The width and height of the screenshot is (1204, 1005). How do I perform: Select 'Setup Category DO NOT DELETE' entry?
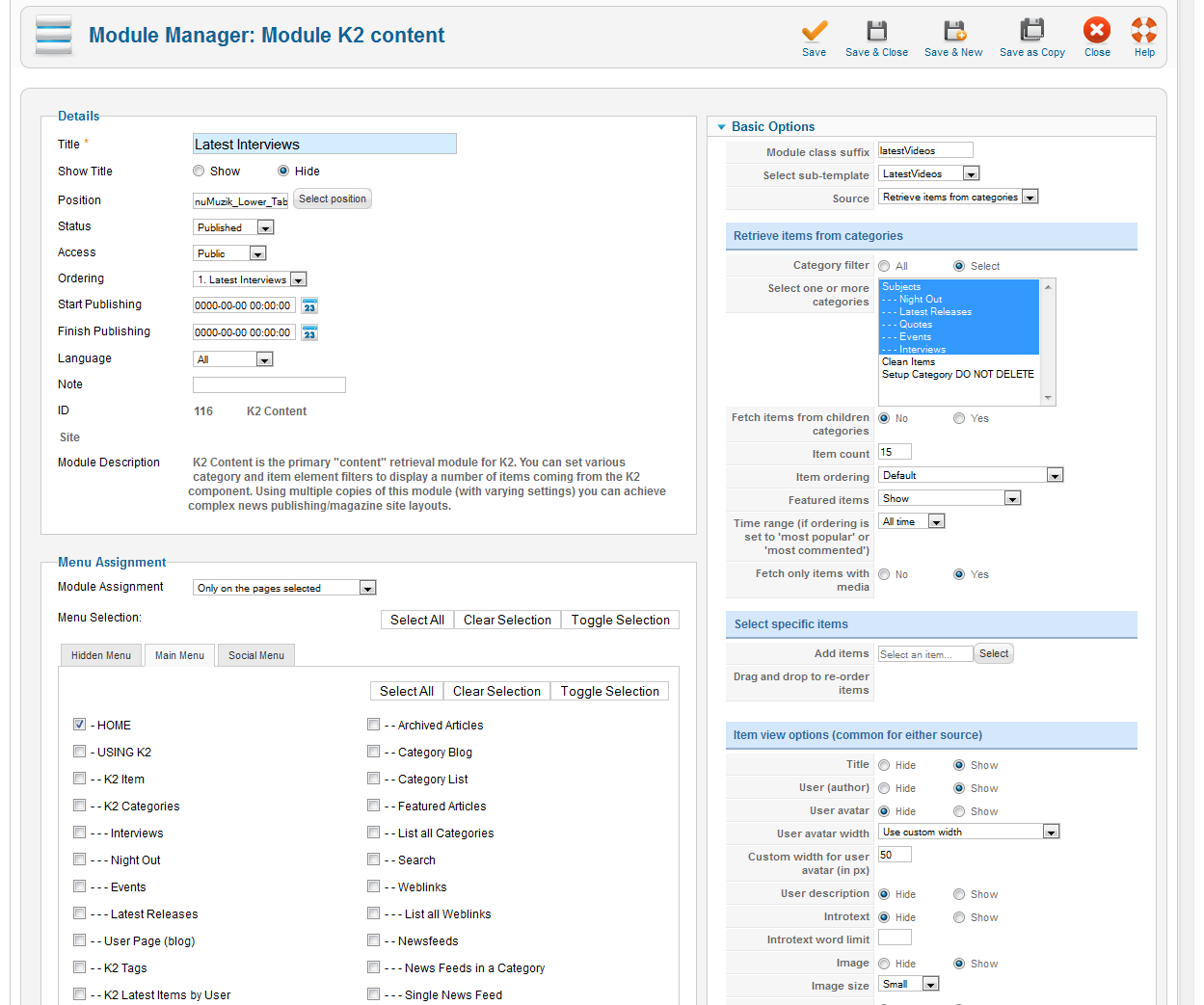point(958,375)
